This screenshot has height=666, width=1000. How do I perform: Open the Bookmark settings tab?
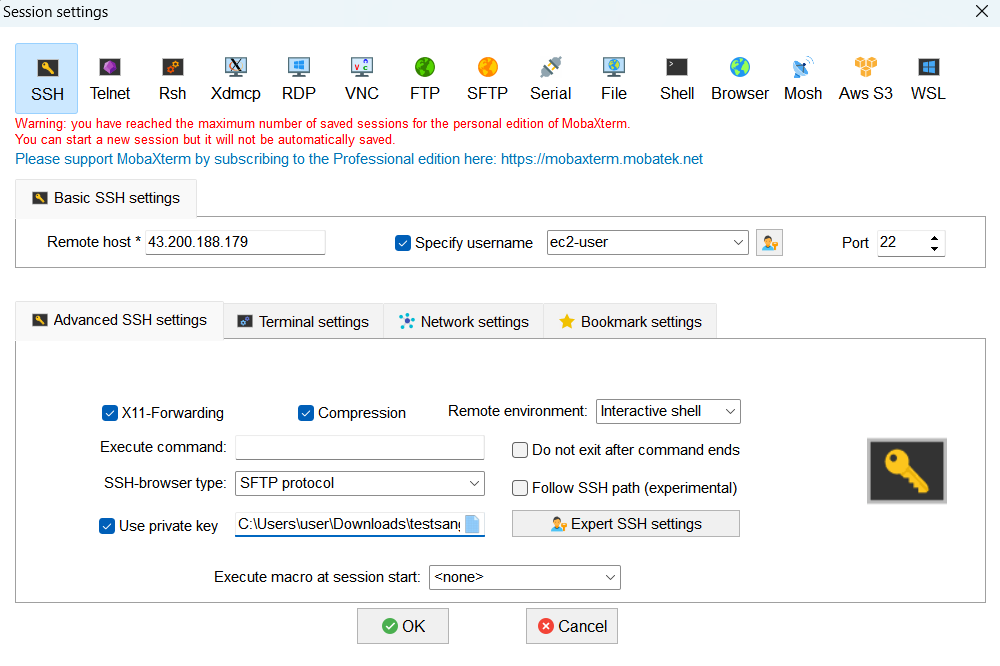point(630,322)
